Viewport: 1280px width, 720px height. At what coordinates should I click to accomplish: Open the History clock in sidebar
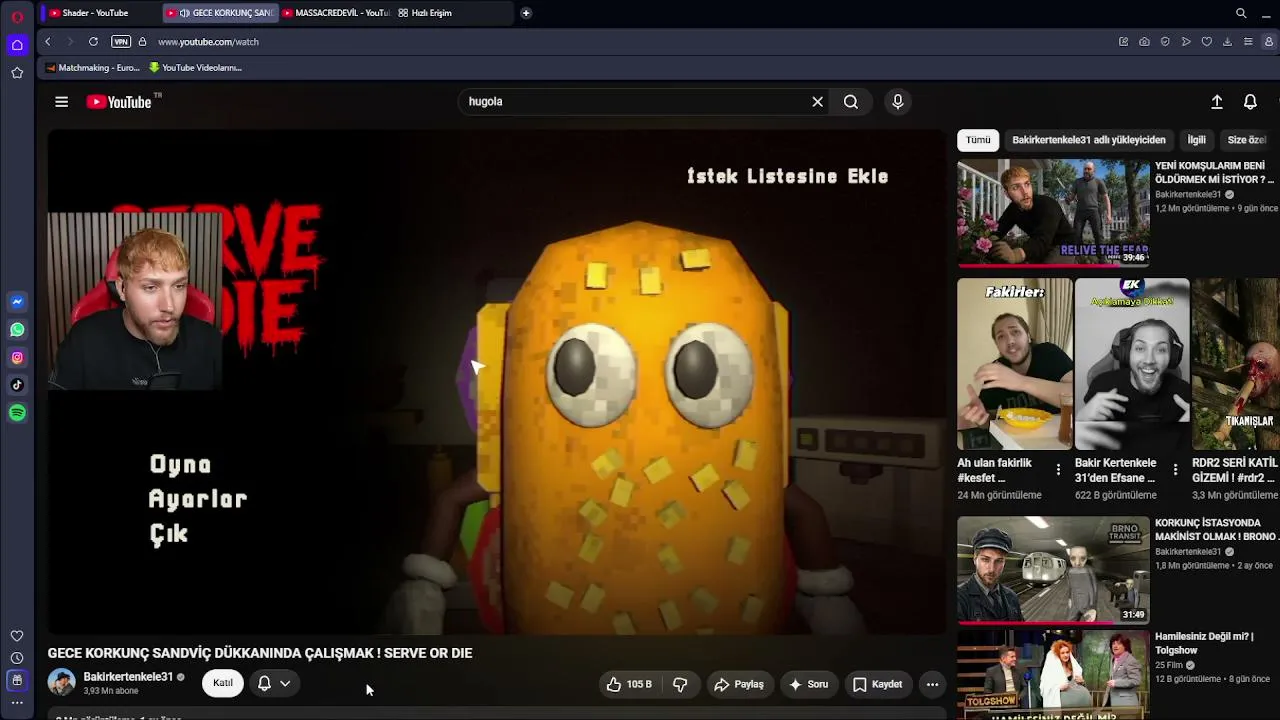point(17,658)
